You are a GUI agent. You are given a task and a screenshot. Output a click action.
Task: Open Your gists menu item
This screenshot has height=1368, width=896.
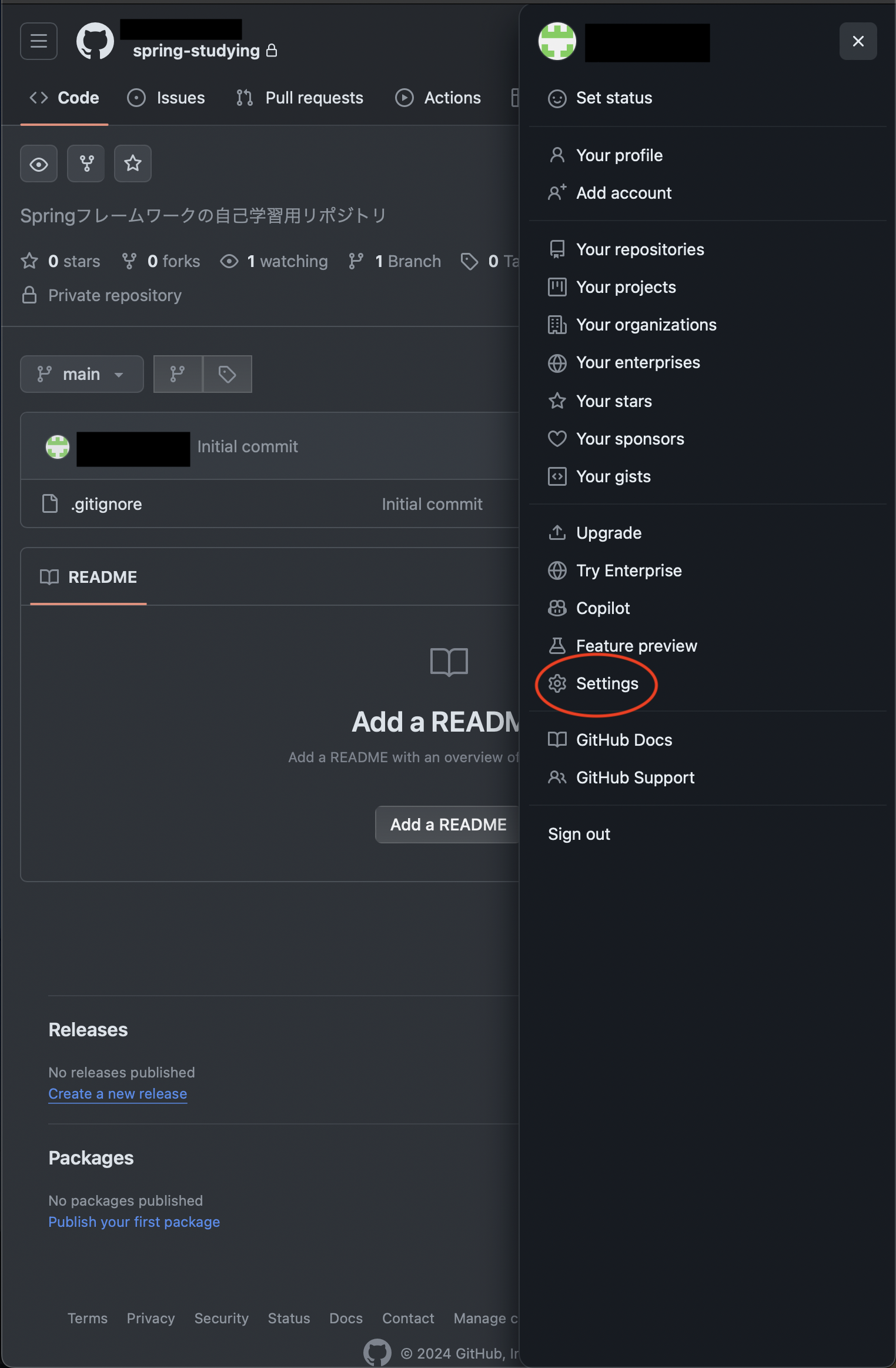point(708,476)
